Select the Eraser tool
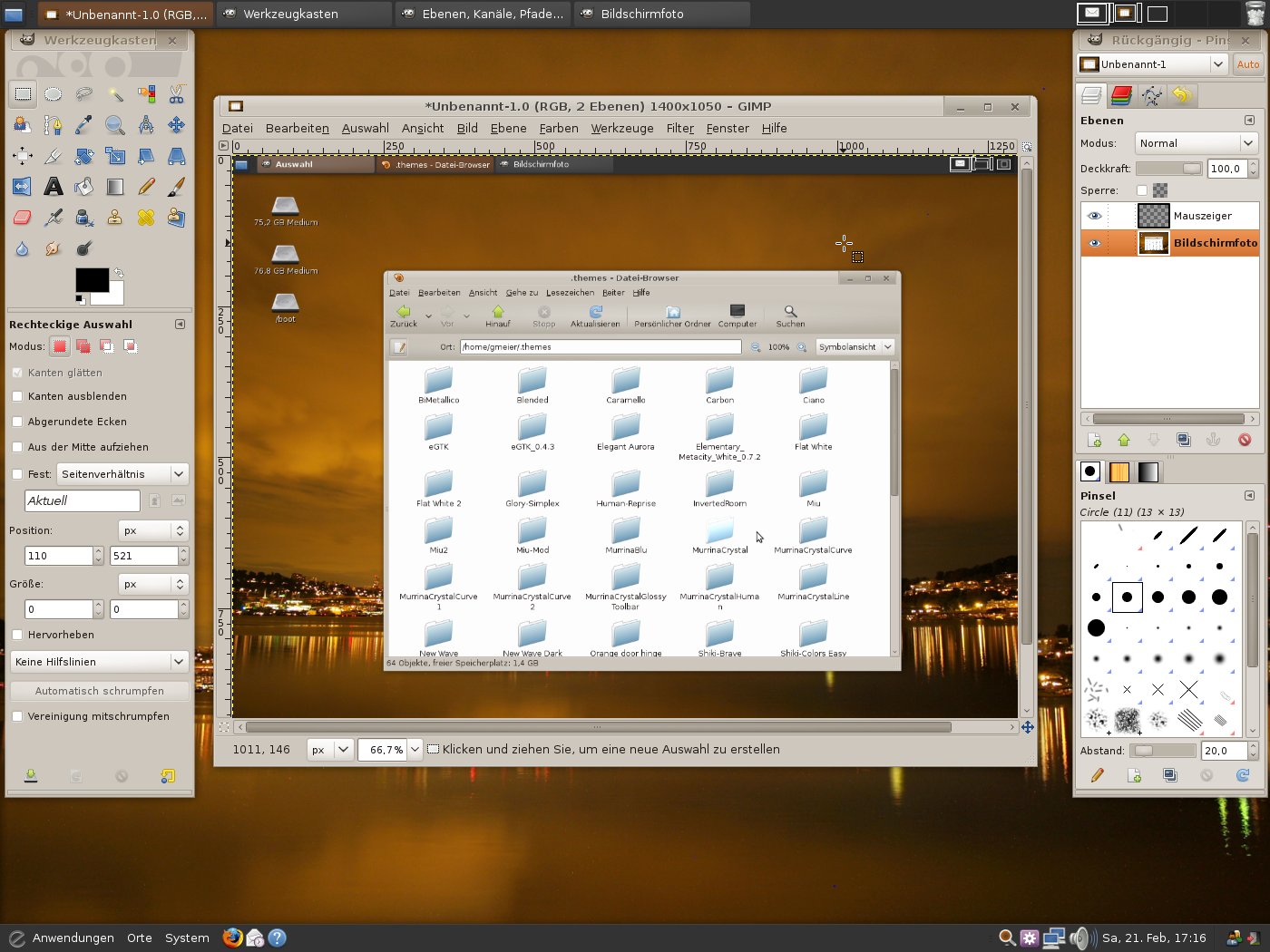The height and width of the screenshot is (952, 1270). click(23, 217)
